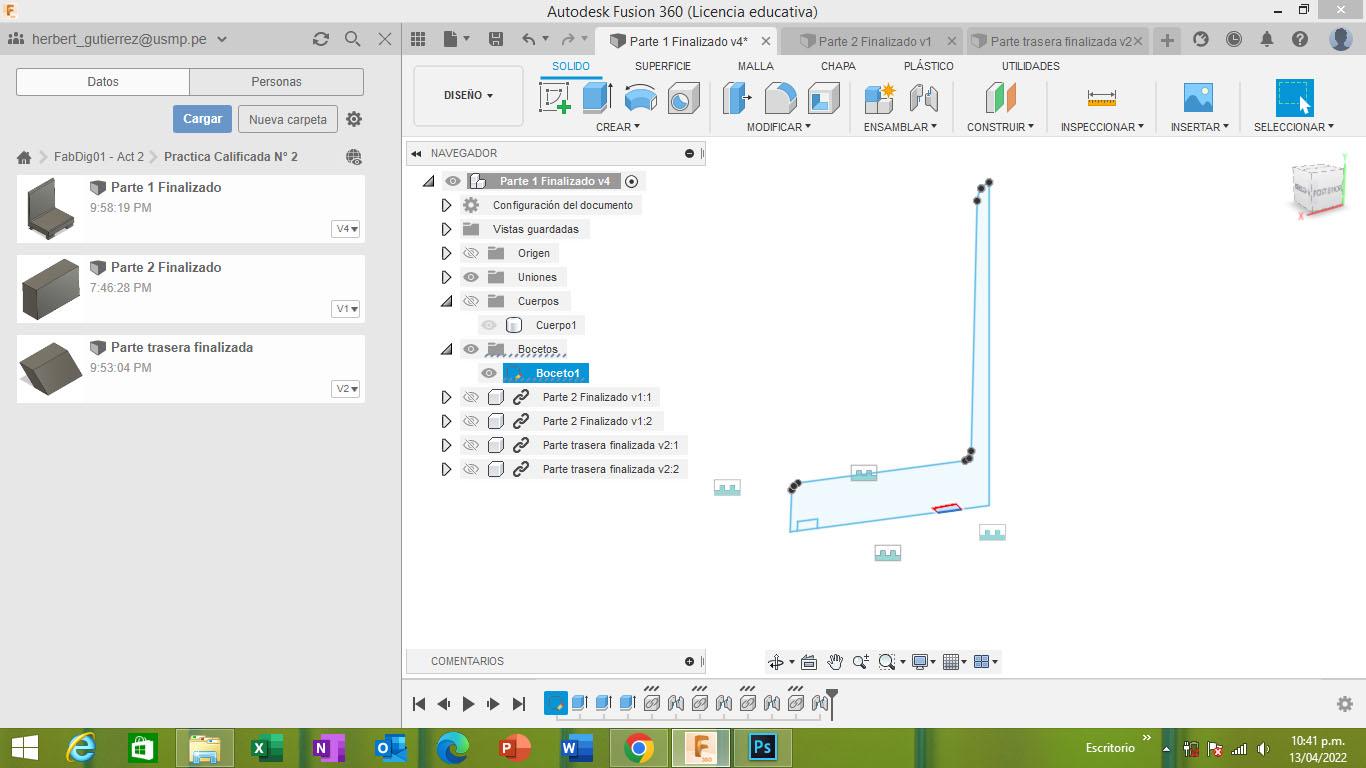Image resolution: width=1366 pixels, height=768 pixels.
Task: Open the Help question mark menu
Action: point(1300,39)
